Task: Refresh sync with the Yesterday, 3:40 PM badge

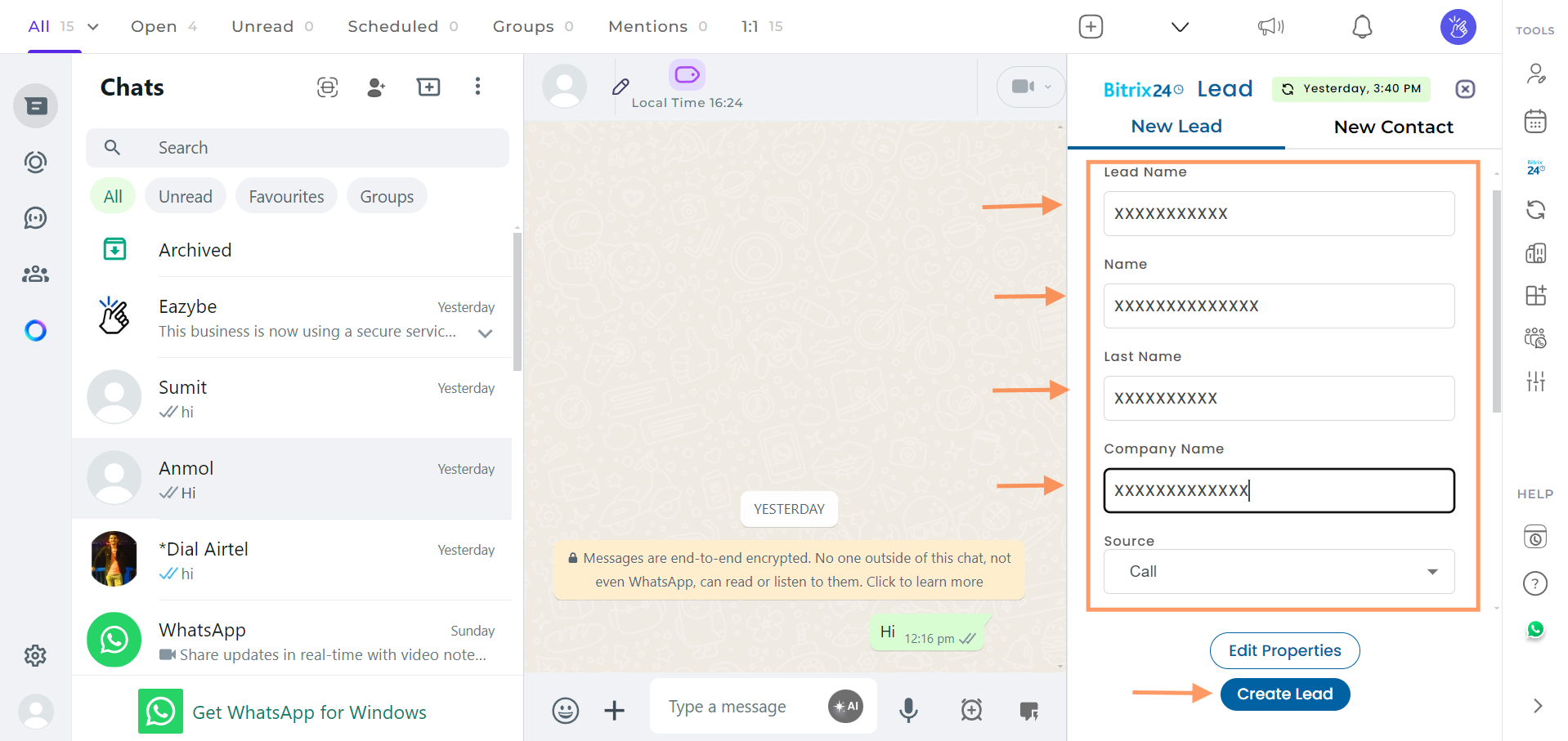Action: pyautogui.click(x=1351, y=89)
